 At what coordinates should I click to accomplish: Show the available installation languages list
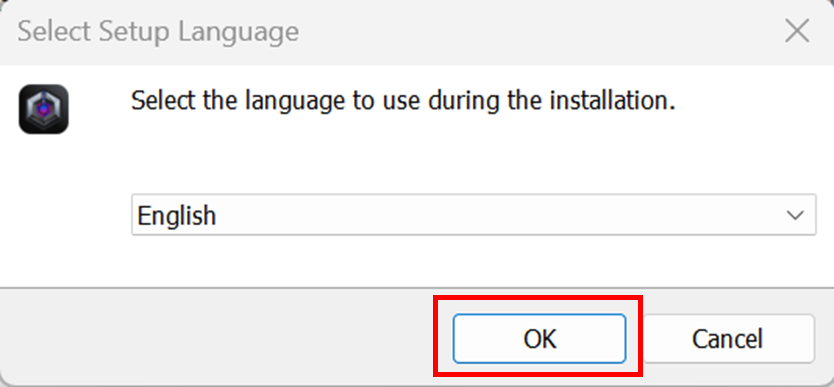(x=795, y=215)
